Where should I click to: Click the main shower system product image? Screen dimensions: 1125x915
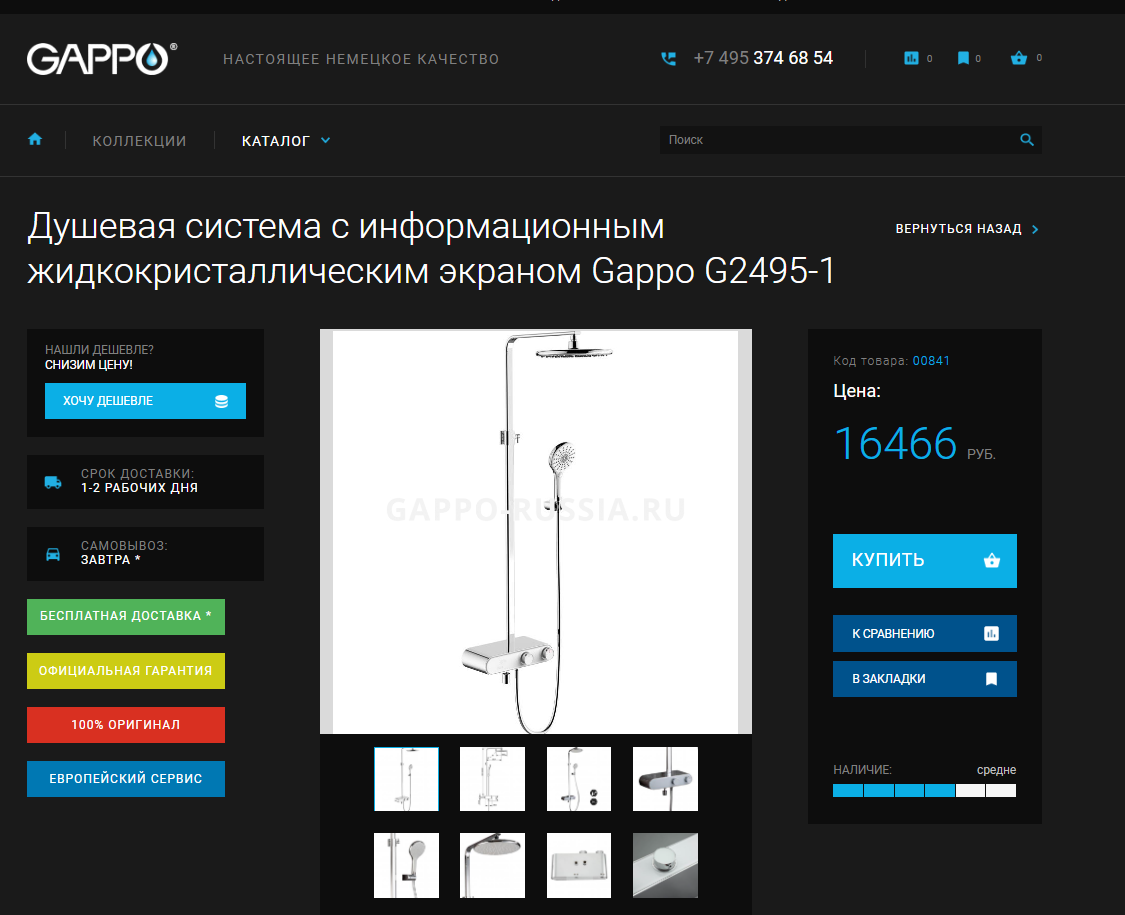535,531
